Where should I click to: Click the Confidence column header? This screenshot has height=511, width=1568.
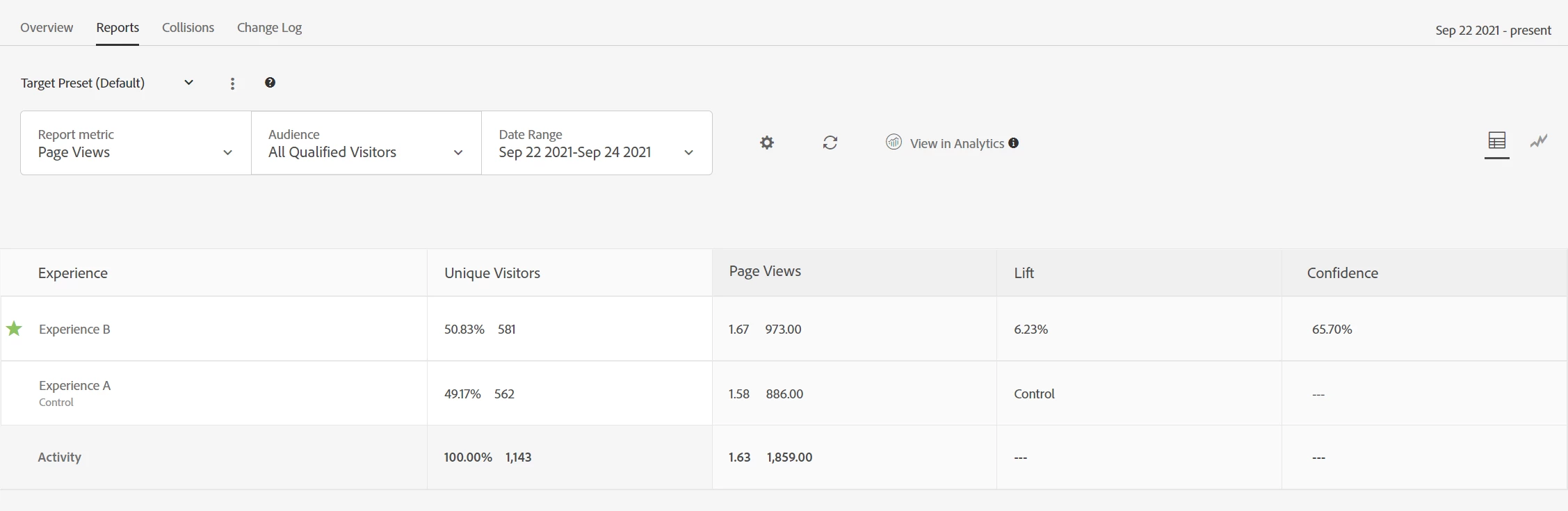pos(1343,273)
